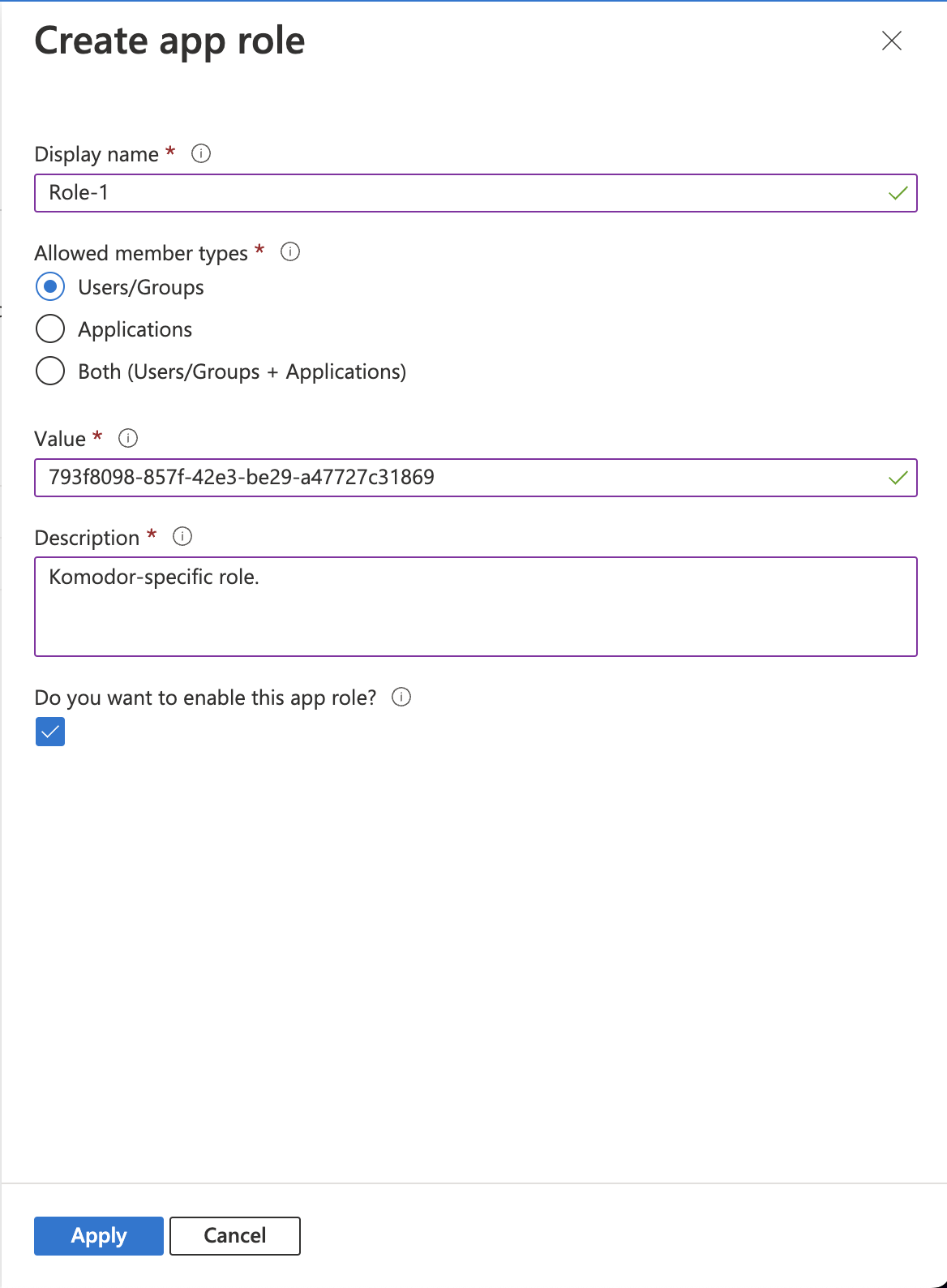
Task: Show the info icon next to Value
Action: (128, 438)
